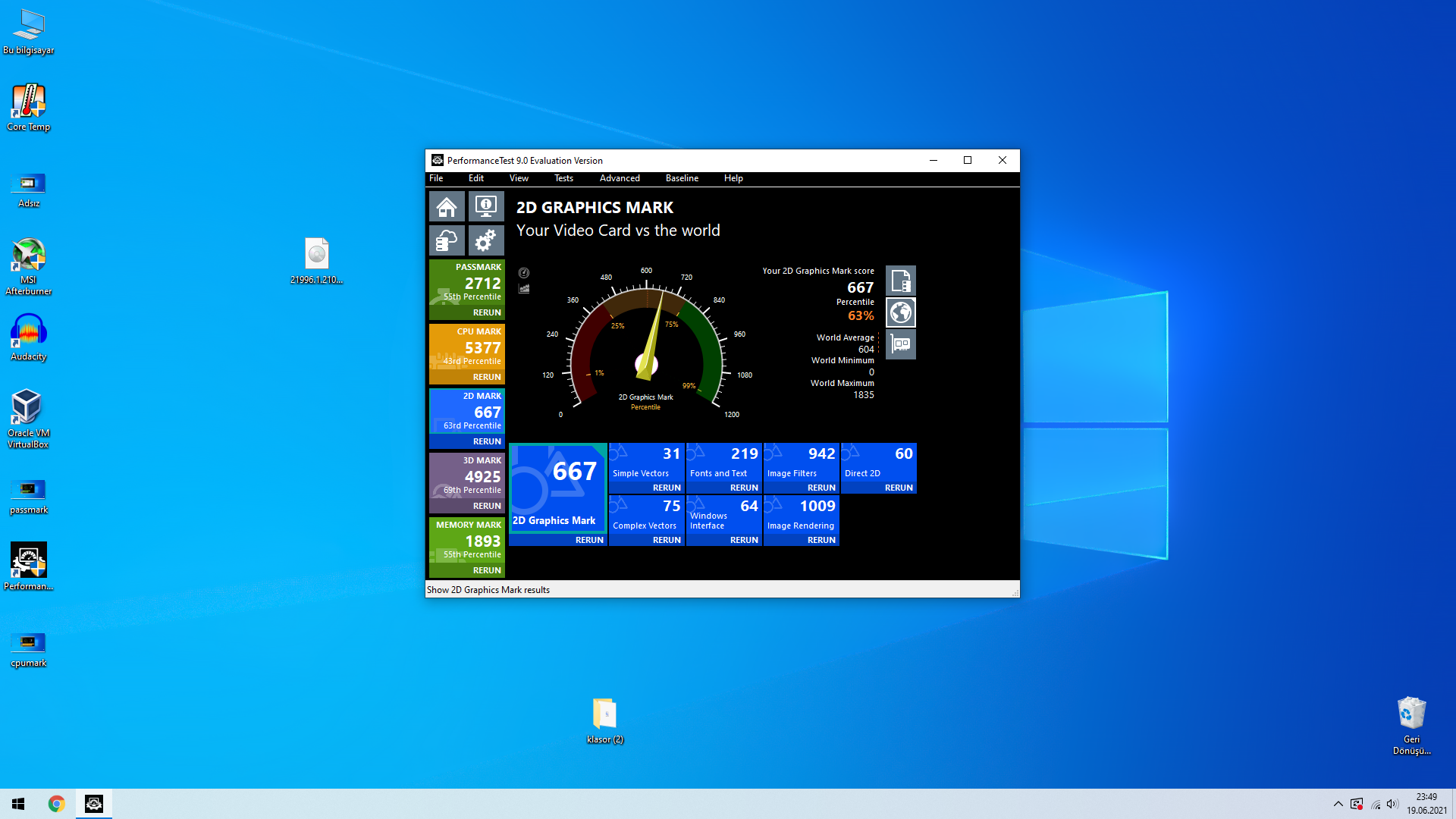Click the video card comparison icon
Image resolution: width=1456 pixels, height=819 pixels.
point(901,344)
